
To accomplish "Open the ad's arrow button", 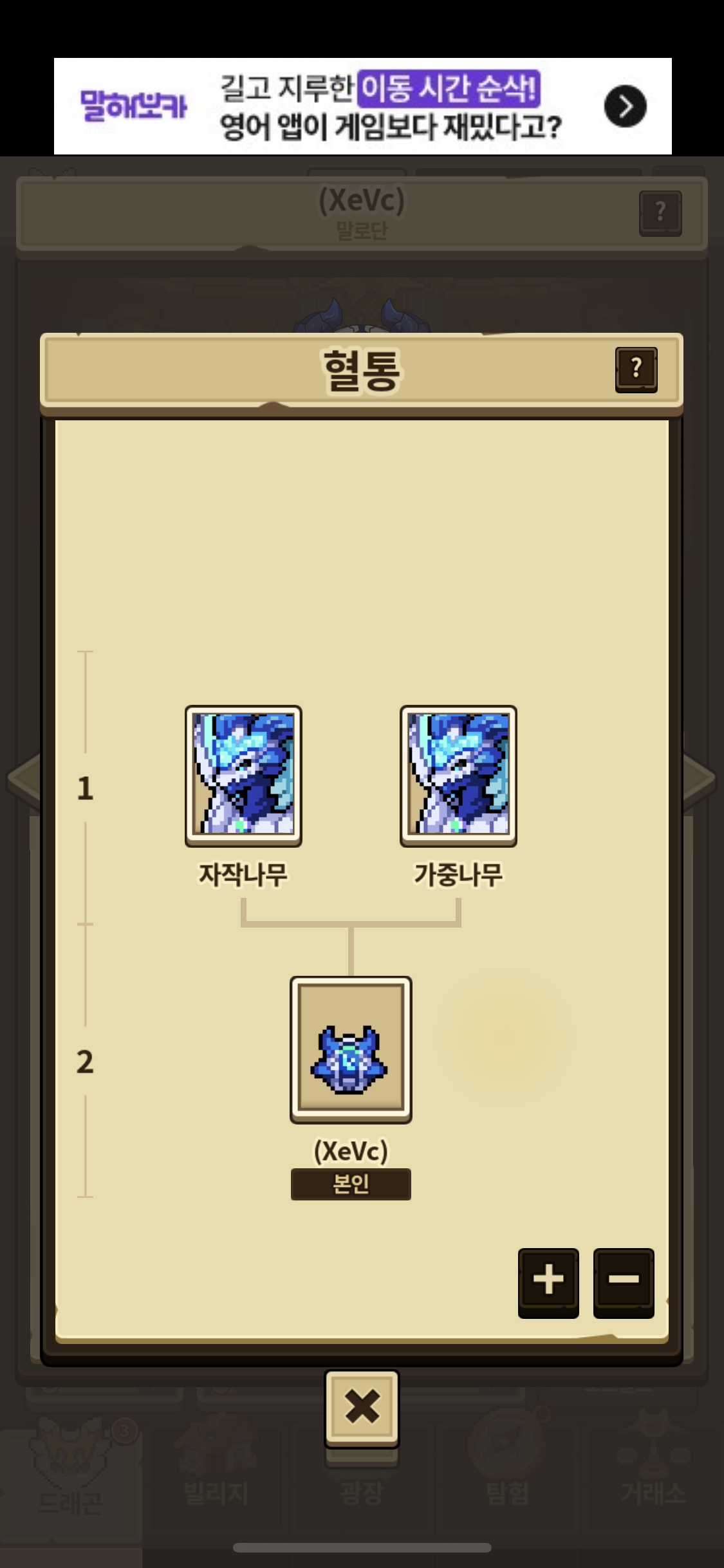I will 625,106.
